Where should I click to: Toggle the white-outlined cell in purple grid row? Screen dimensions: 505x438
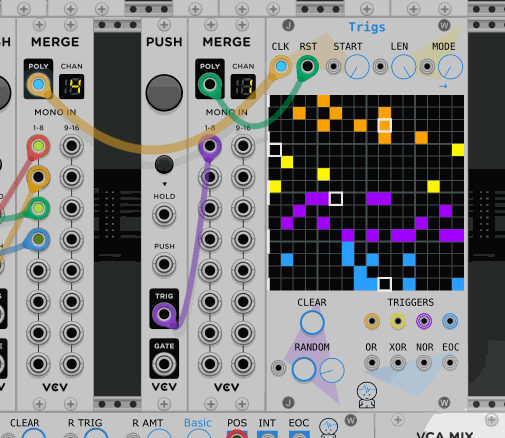click(x=336, y=199)
